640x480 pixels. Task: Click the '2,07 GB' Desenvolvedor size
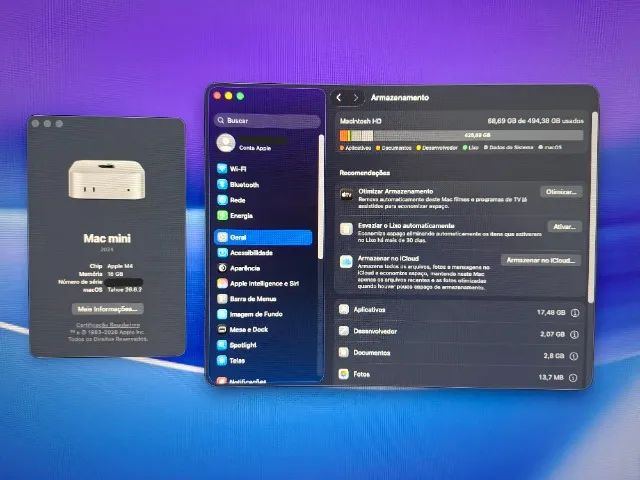point(553,334)
